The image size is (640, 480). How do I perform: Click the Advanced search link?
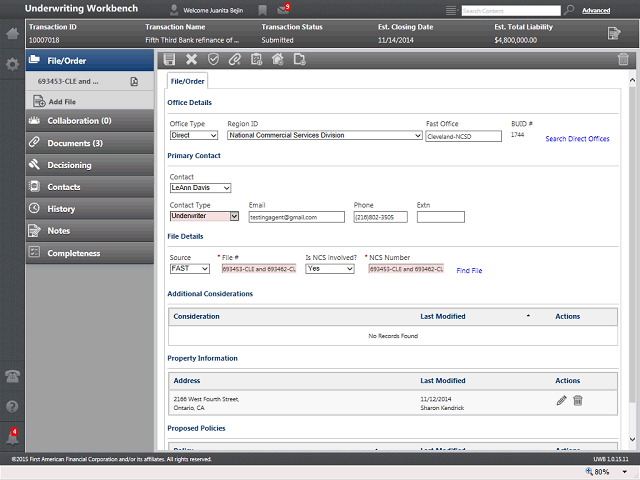596,11
